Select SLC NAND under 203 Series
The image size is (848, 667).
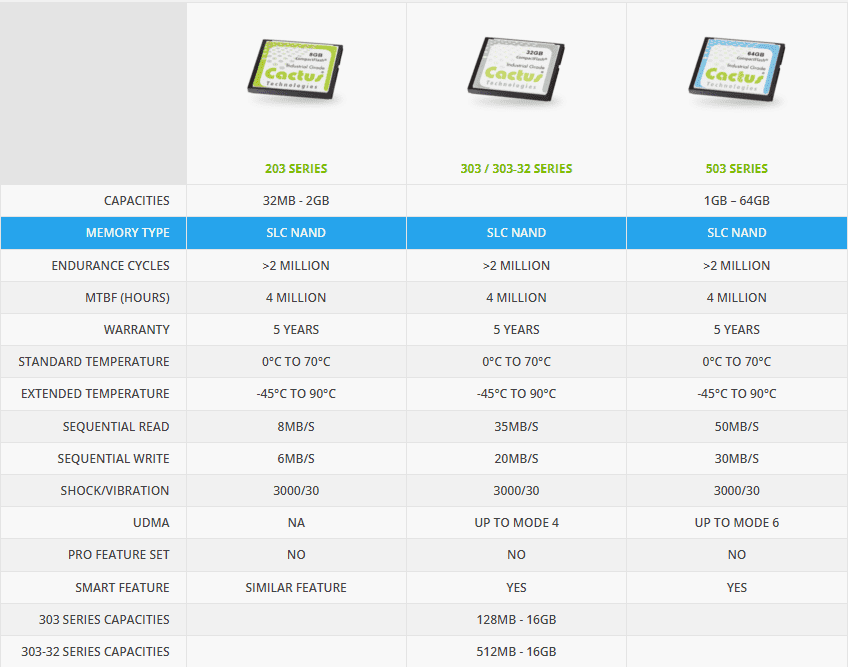[296, 233]
